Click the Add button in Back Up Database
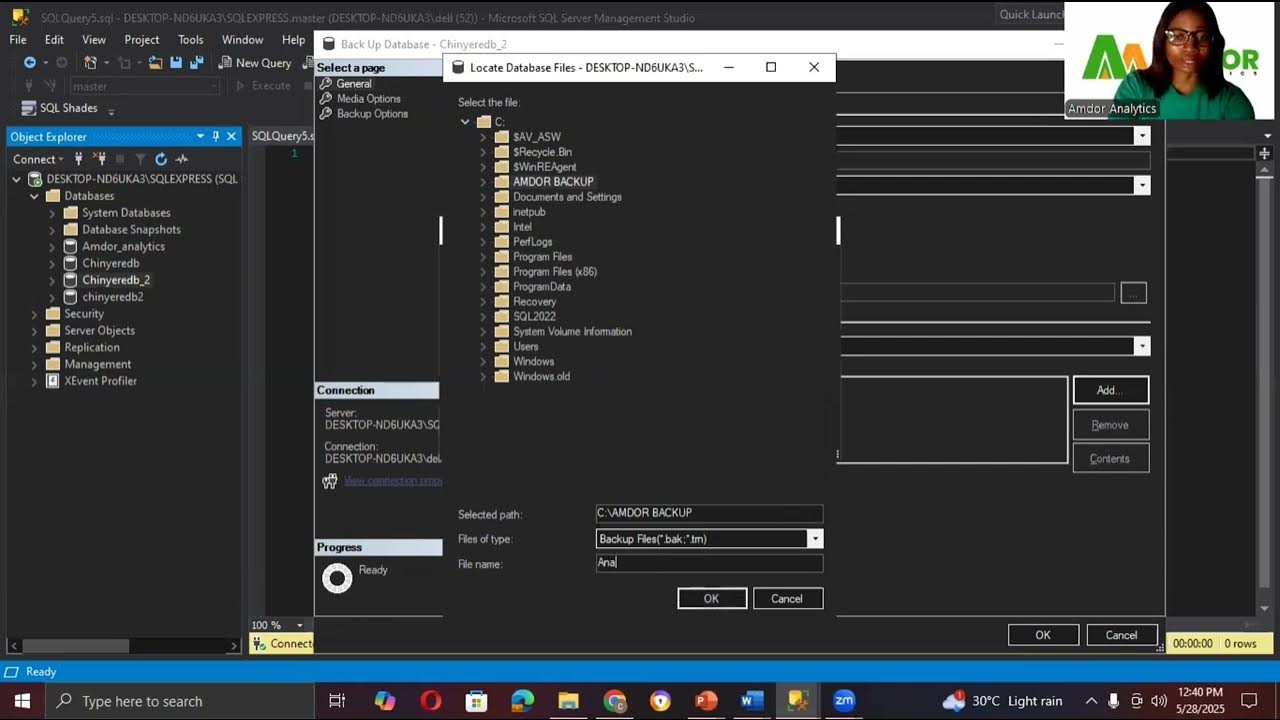The height and width of the screenshot is (720, 1280). coord(1110,391)
